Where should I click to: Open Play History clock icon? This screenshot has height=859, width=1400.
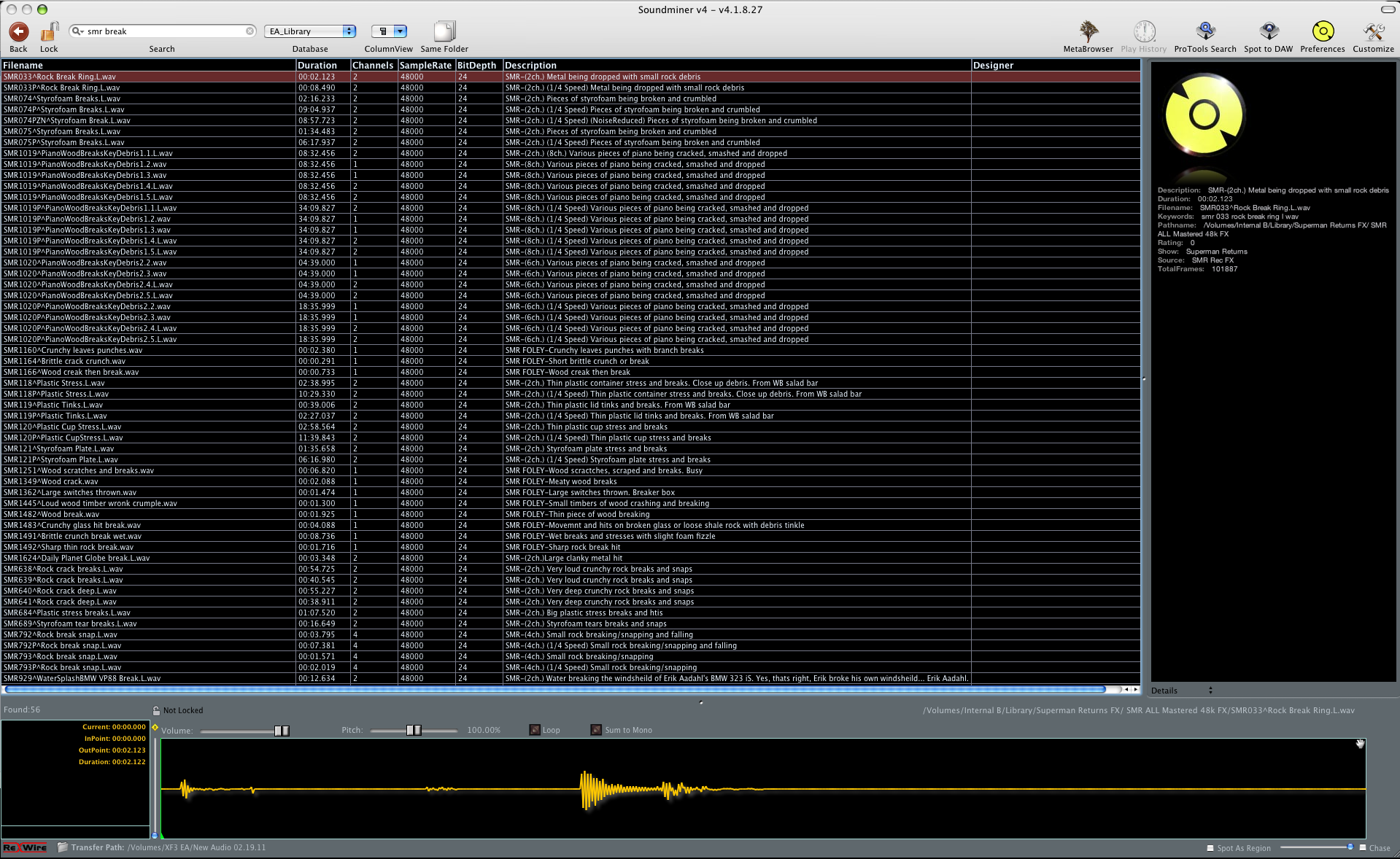[1144, 31]
